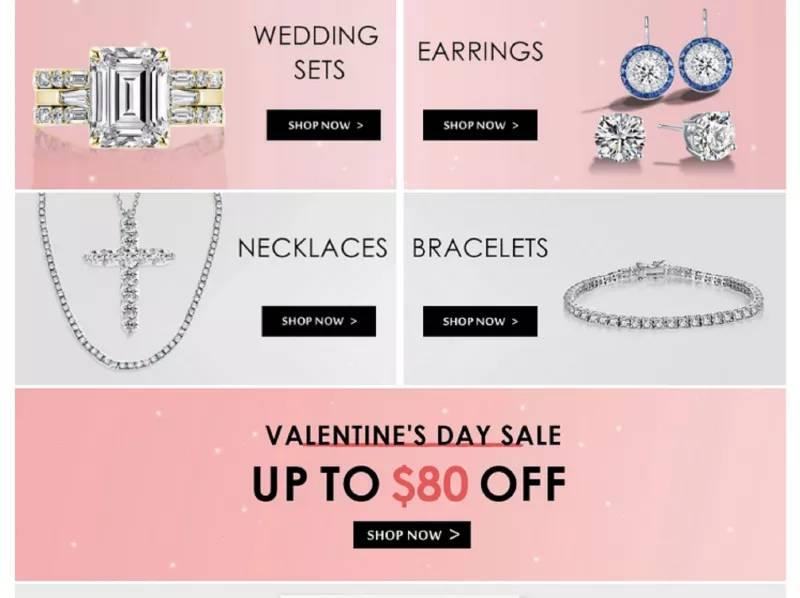Click the arrow on Valentine's Shop Now button
Screen dimensions: 800x598
455,534
